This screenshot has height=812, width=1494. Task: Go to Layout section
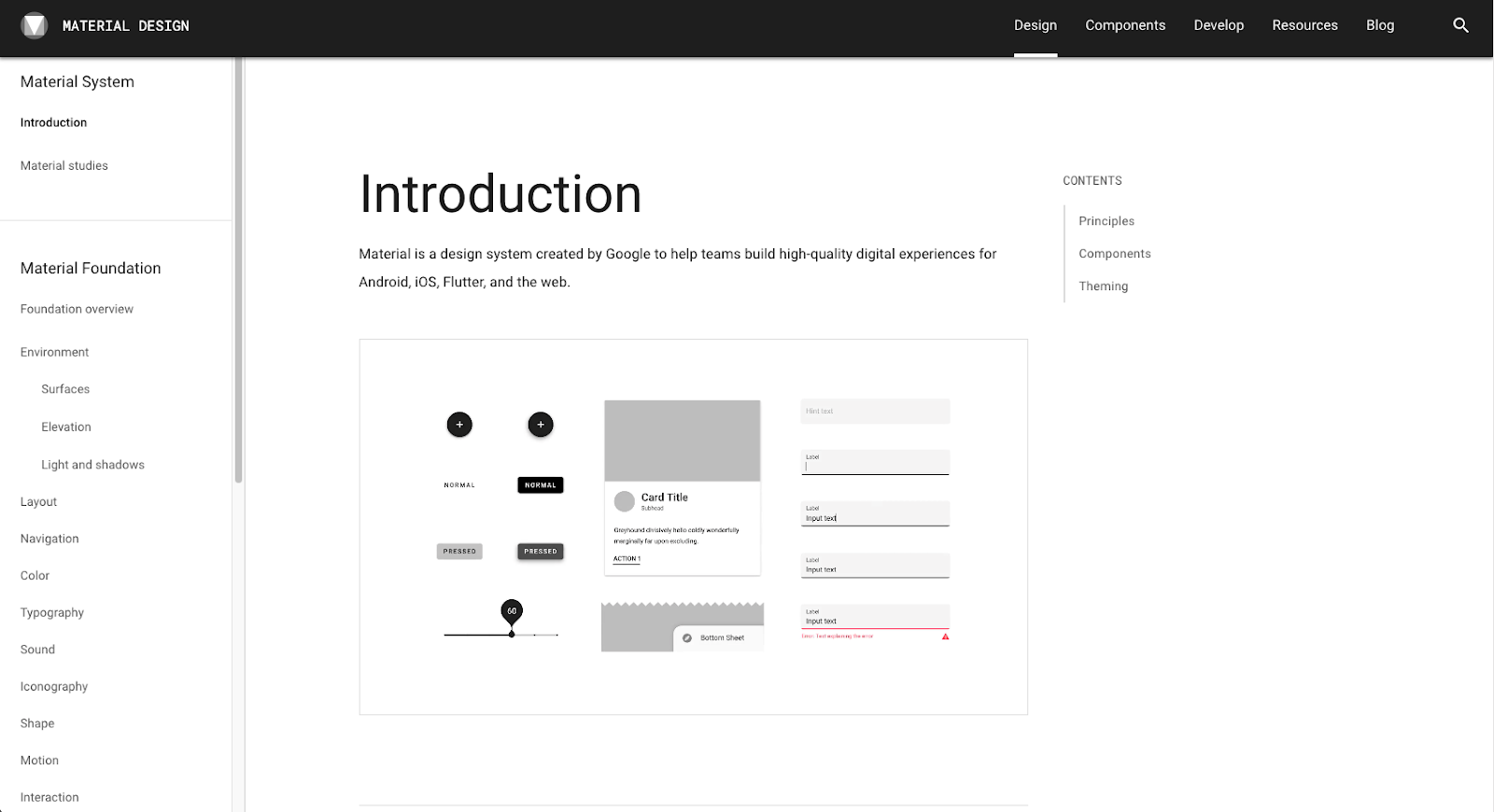[x=38, y=501]
